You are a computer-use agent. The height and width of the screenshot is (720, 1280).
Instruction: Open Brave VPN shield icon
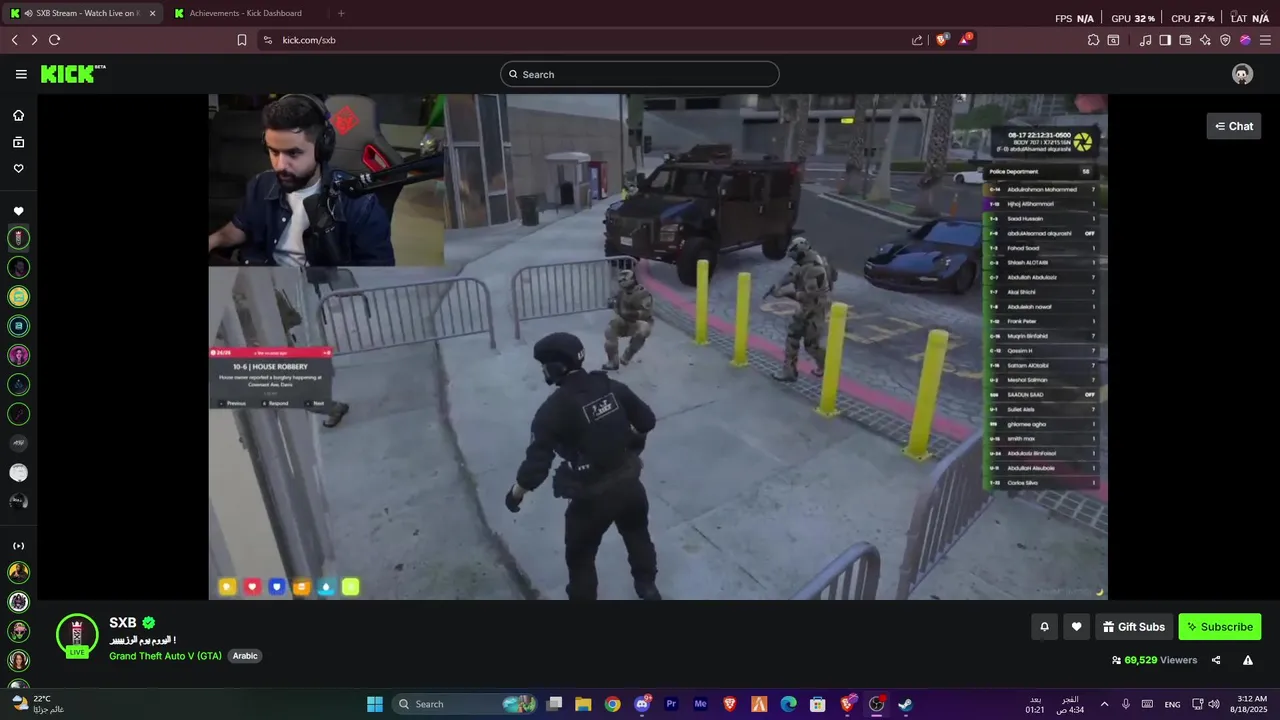[1225, 40]
